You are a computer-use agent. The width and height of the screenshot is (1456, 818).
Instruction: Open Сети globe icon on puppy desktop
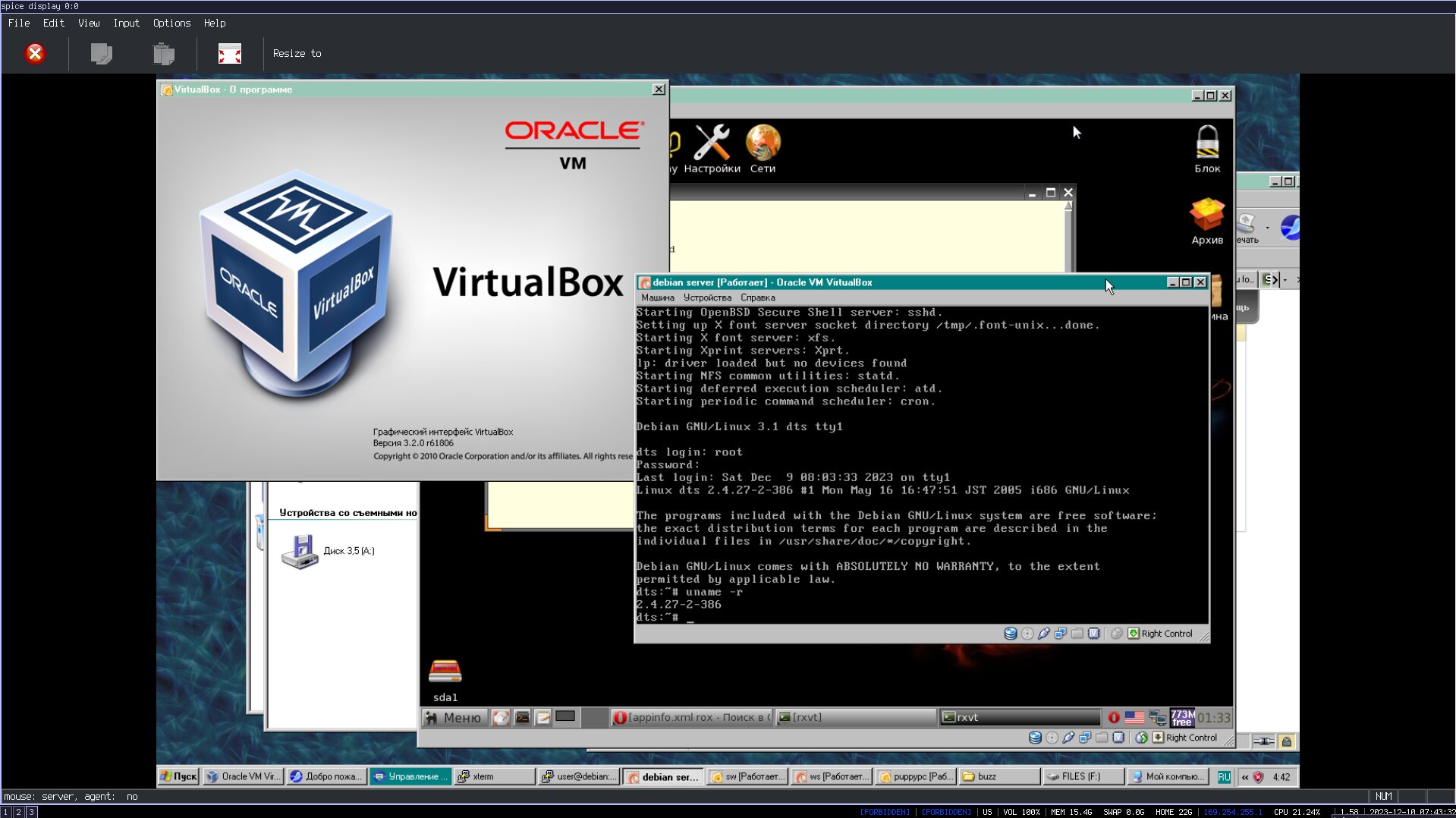pos(763,149)
